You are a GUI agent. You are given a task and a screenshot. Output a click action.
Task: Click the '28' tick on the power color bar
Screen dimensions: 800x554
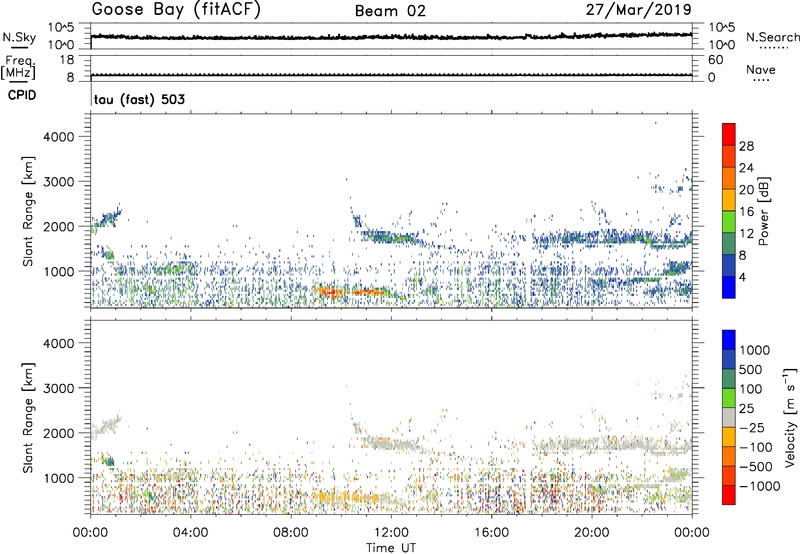[x=746, y=146]
